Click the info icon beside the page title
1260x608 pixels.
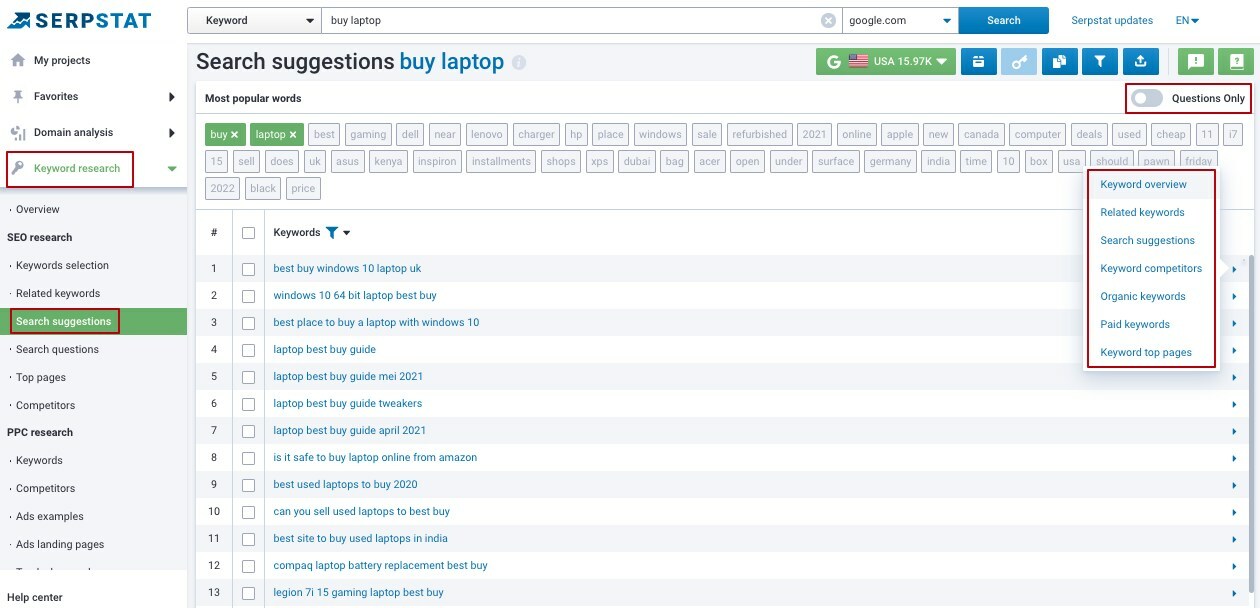pos(518,63)
